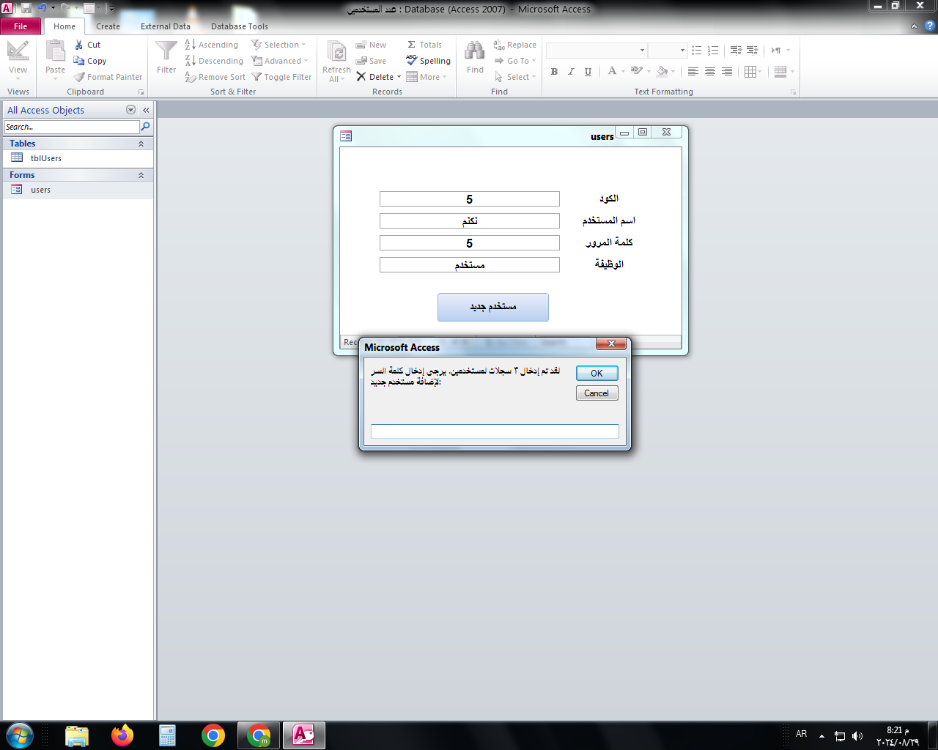Switch to the Database Tools tab

point(239,26)
